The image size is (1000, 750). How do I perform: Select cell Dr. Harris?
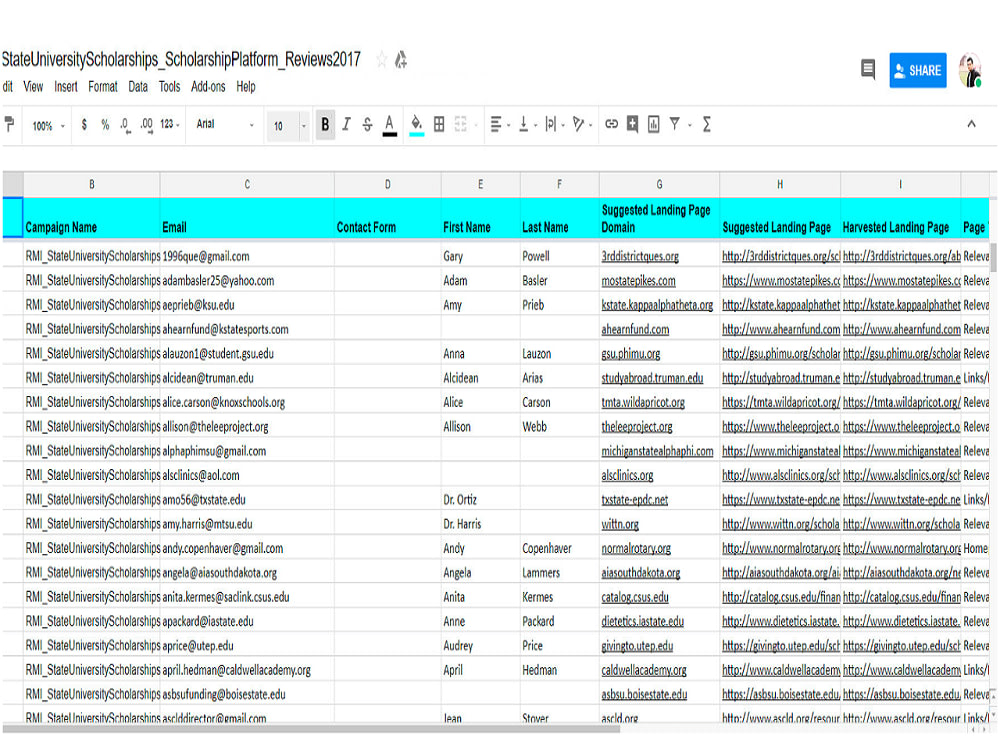coord(480,524)
